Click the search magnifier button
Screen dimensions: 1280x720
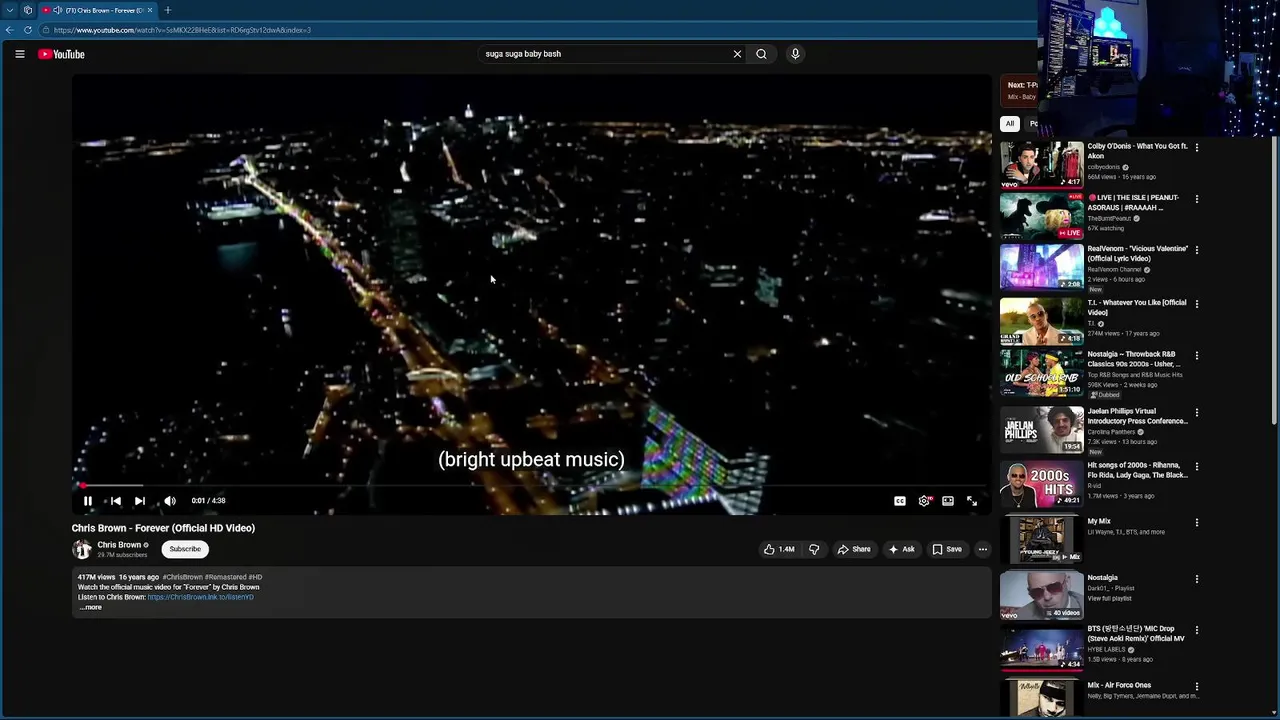pyautogui.click(x=761, y=54)
